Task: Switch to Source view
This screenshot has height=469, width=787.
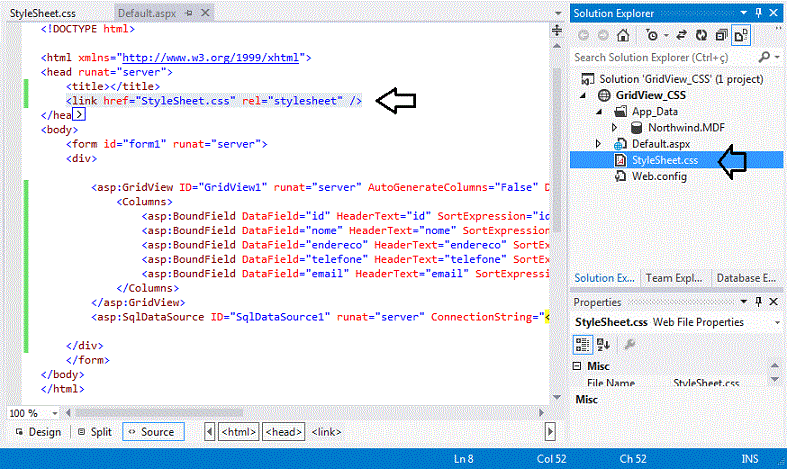Action: point(153,432)
